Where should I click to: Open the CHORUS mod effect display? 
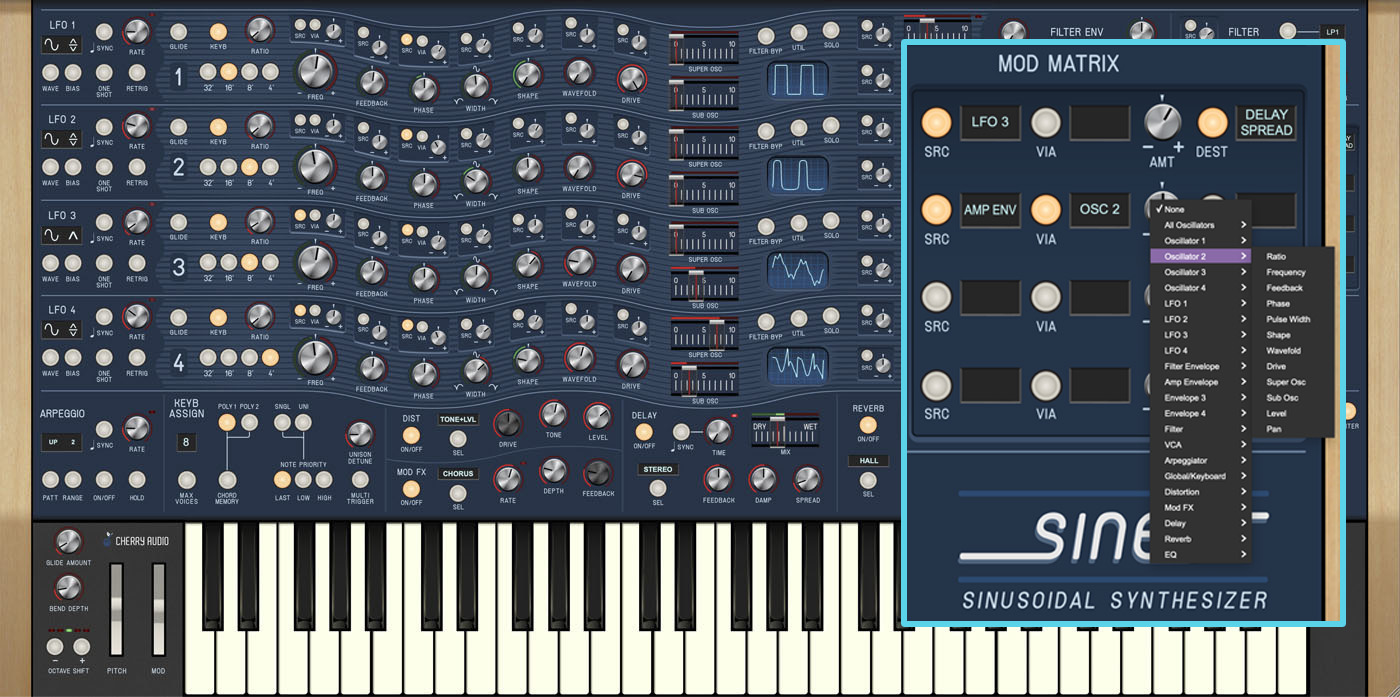(458, 473)
